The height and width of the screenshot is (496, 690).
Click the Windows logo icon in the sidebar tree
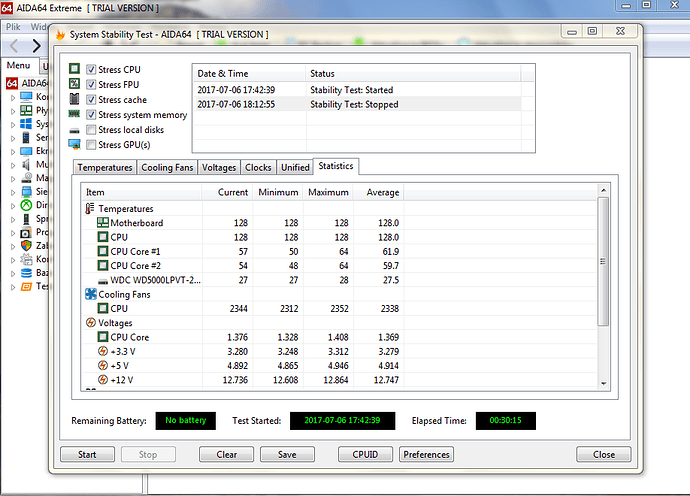[x=26, y=124]
